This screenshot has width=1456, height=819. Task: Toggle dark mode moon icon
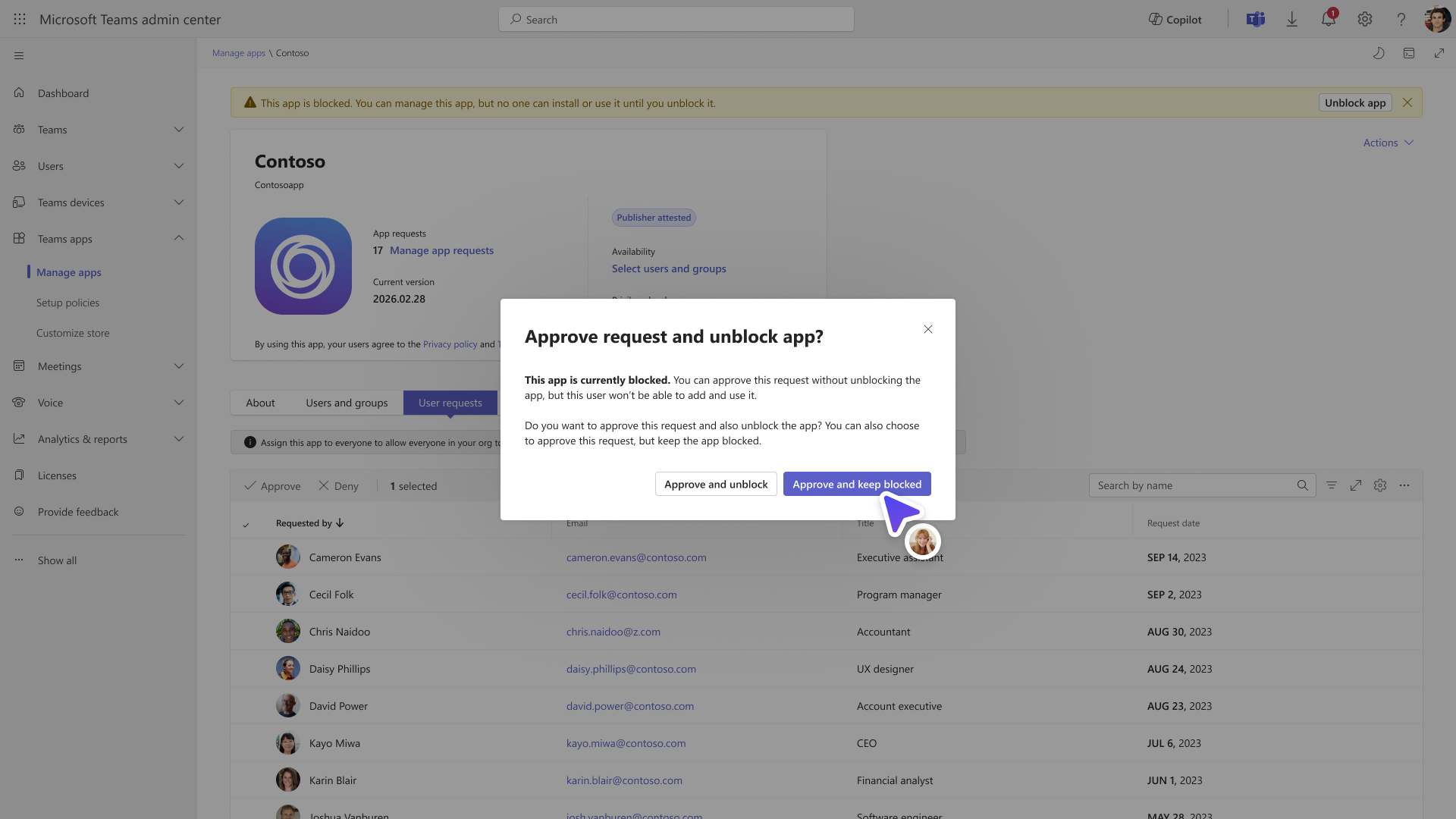1379,53
